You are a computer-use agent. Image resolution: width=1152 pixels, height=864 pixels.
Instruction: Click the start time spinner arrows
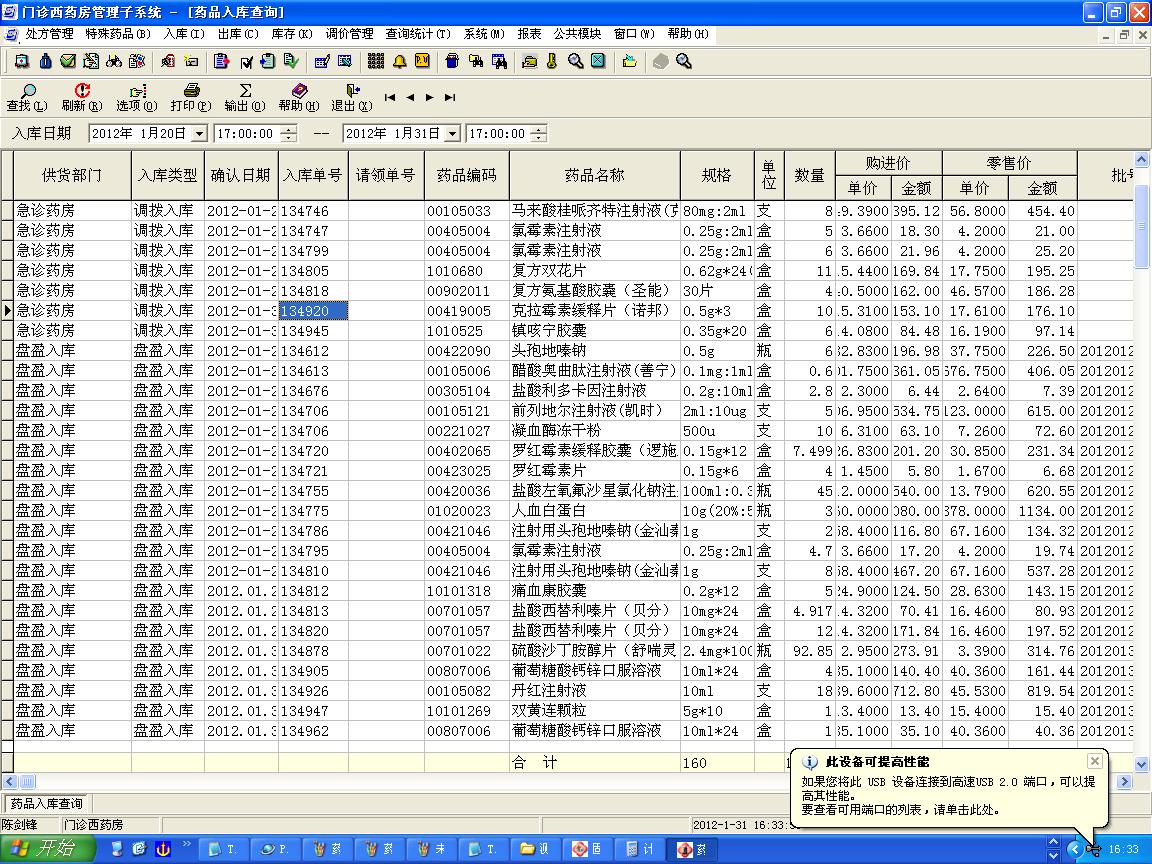(x=289, y=134)
